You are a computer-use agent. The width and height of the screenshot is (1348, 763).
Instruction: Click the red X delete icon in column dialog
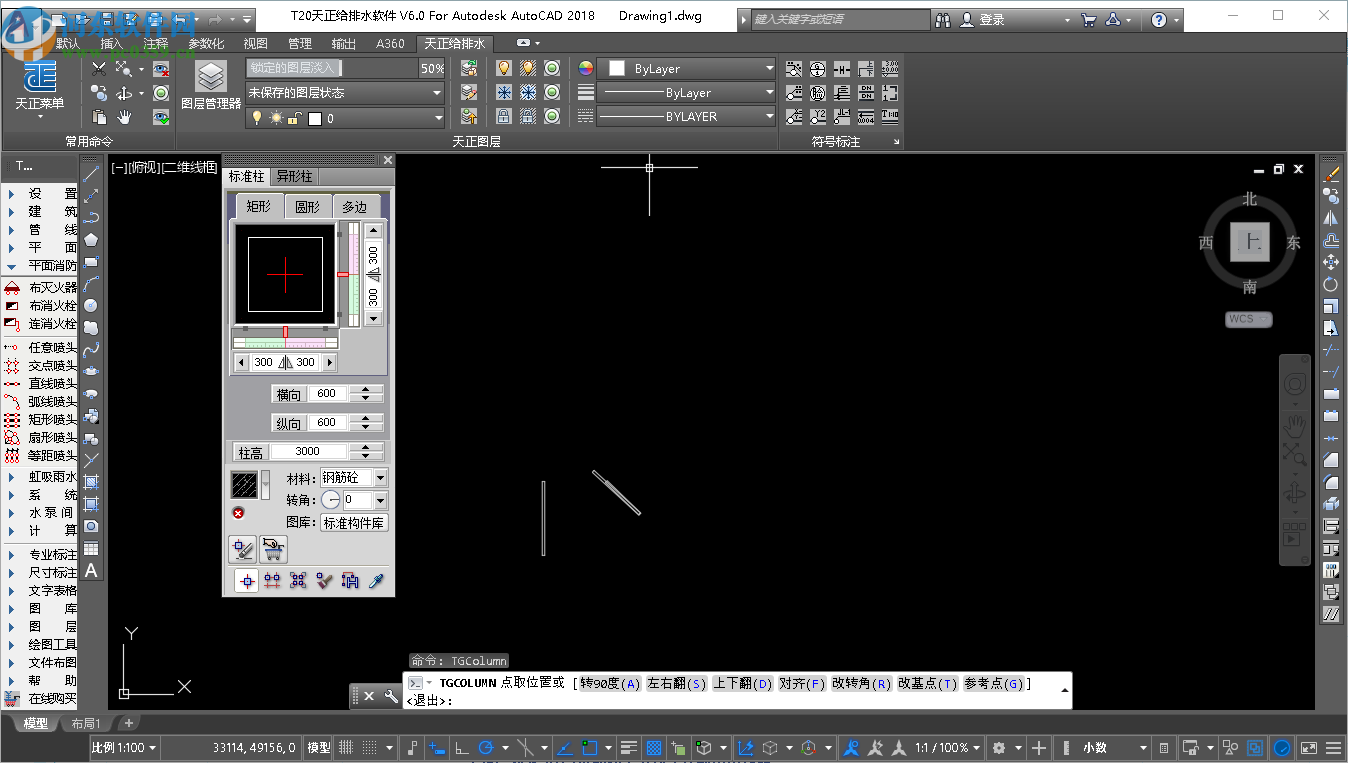pyautogui.click(x=239, y=513)
